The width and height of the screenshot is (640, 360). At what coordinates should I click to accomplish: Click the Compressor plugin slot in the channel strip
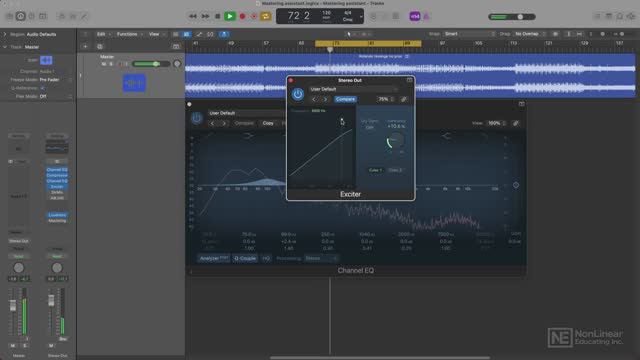pos(57,175)
